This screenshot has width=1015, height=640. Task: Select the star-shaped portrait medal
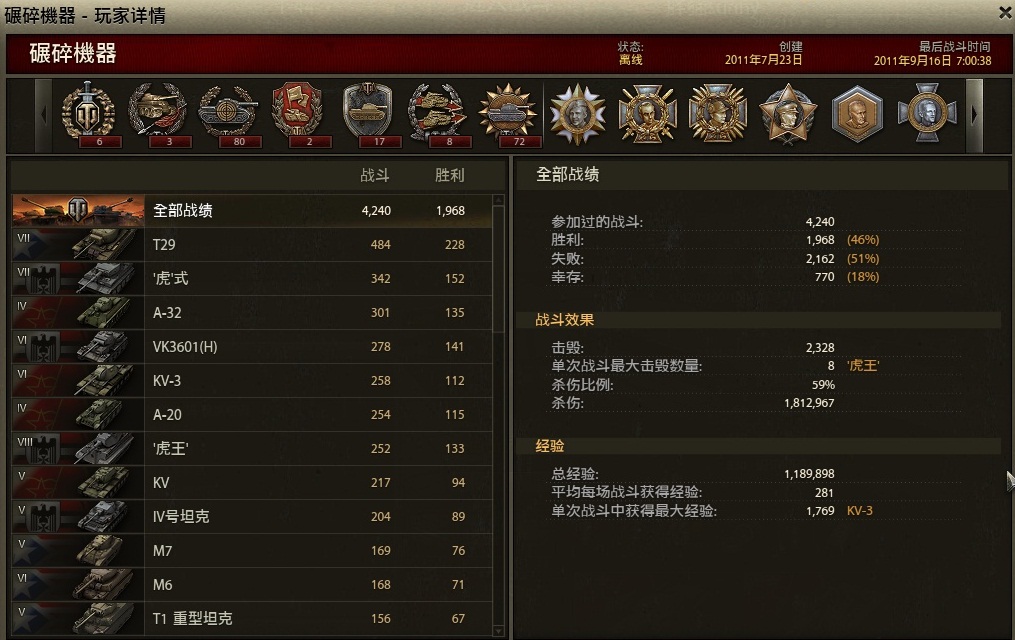coord(787,115)
